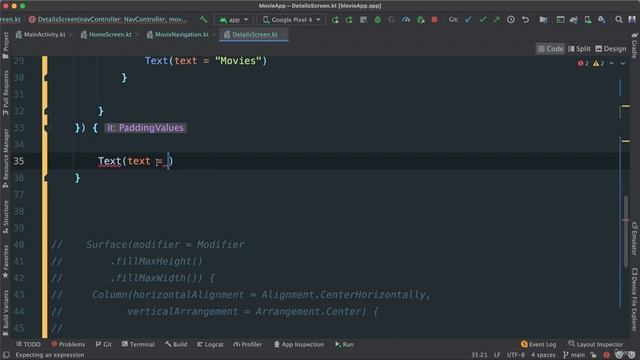Collapse code fold marker on line 36

point(46,178)
